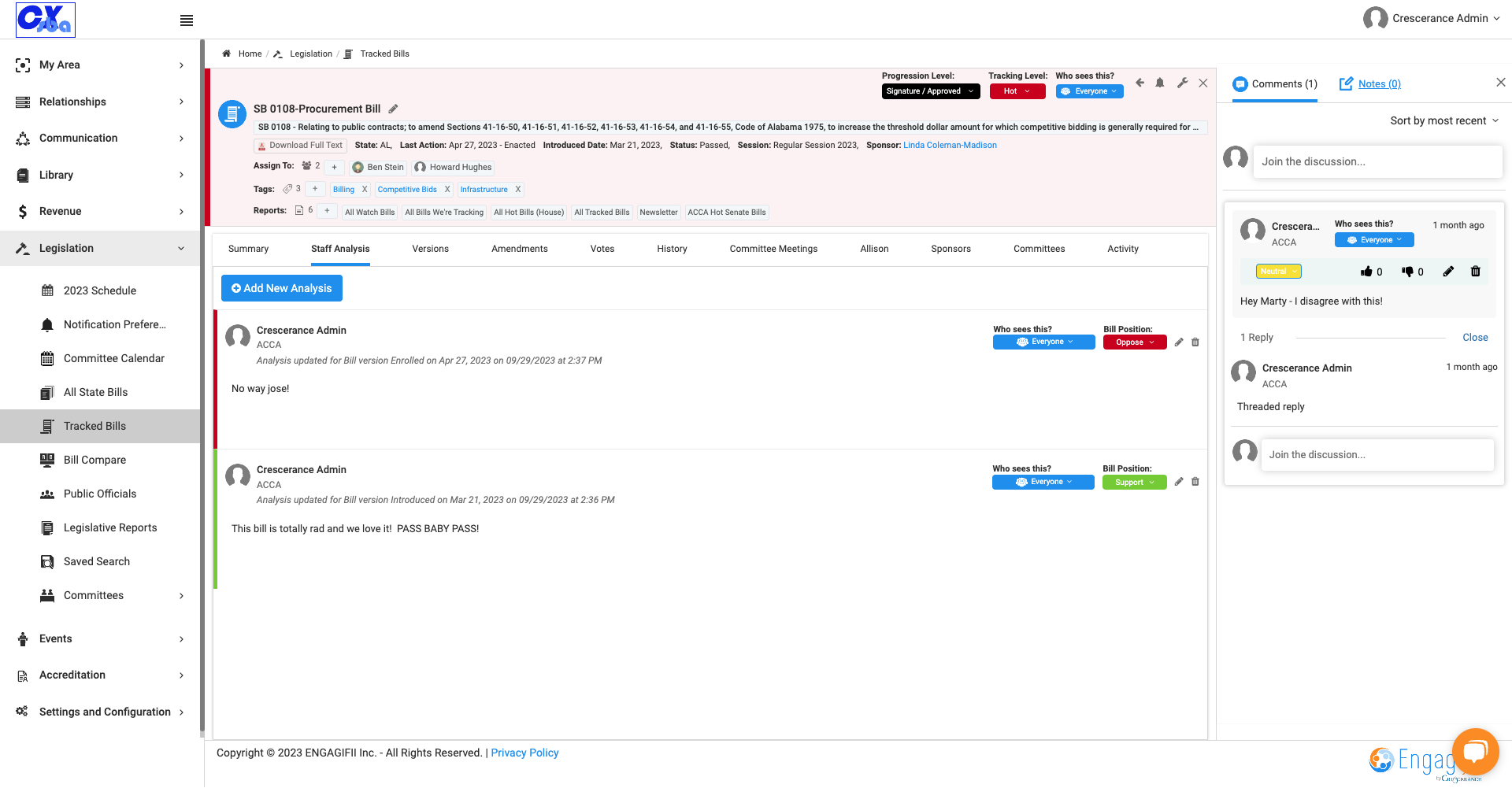Image resolution: width=1512 pixels, height=788 pixels.
Task: Edit the 'Hey Marty' comment
Action: [x=1448, y=272]
